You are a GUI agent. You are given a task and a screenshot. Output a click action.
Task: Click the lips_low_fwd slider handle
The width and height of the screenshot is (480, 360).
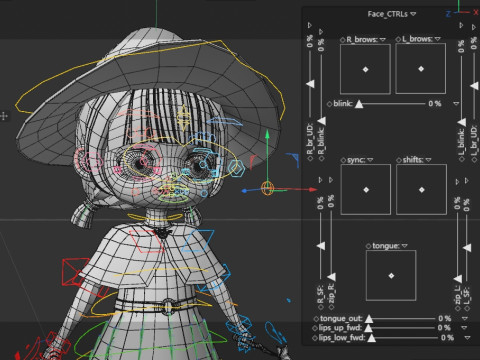(371, 338)
